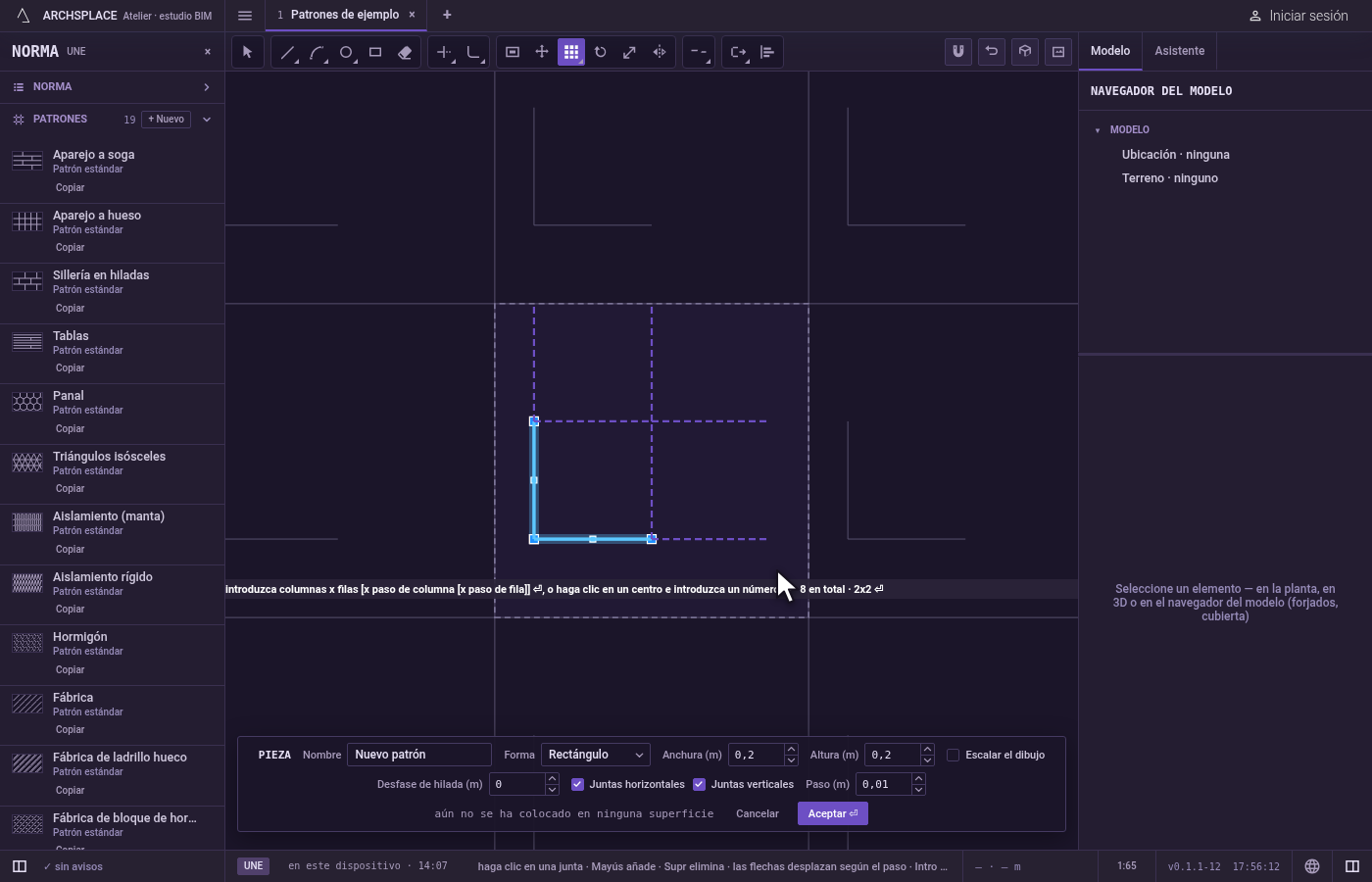Select the move tool
Viewport: 1372px width, 882px height.
pyautogui.click(x=542, y=52)
